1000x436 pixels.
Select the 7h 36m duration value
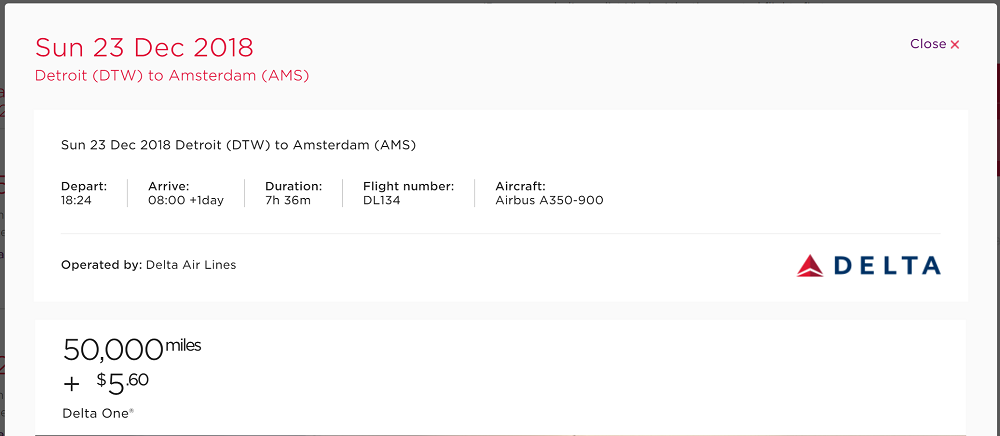288,200
